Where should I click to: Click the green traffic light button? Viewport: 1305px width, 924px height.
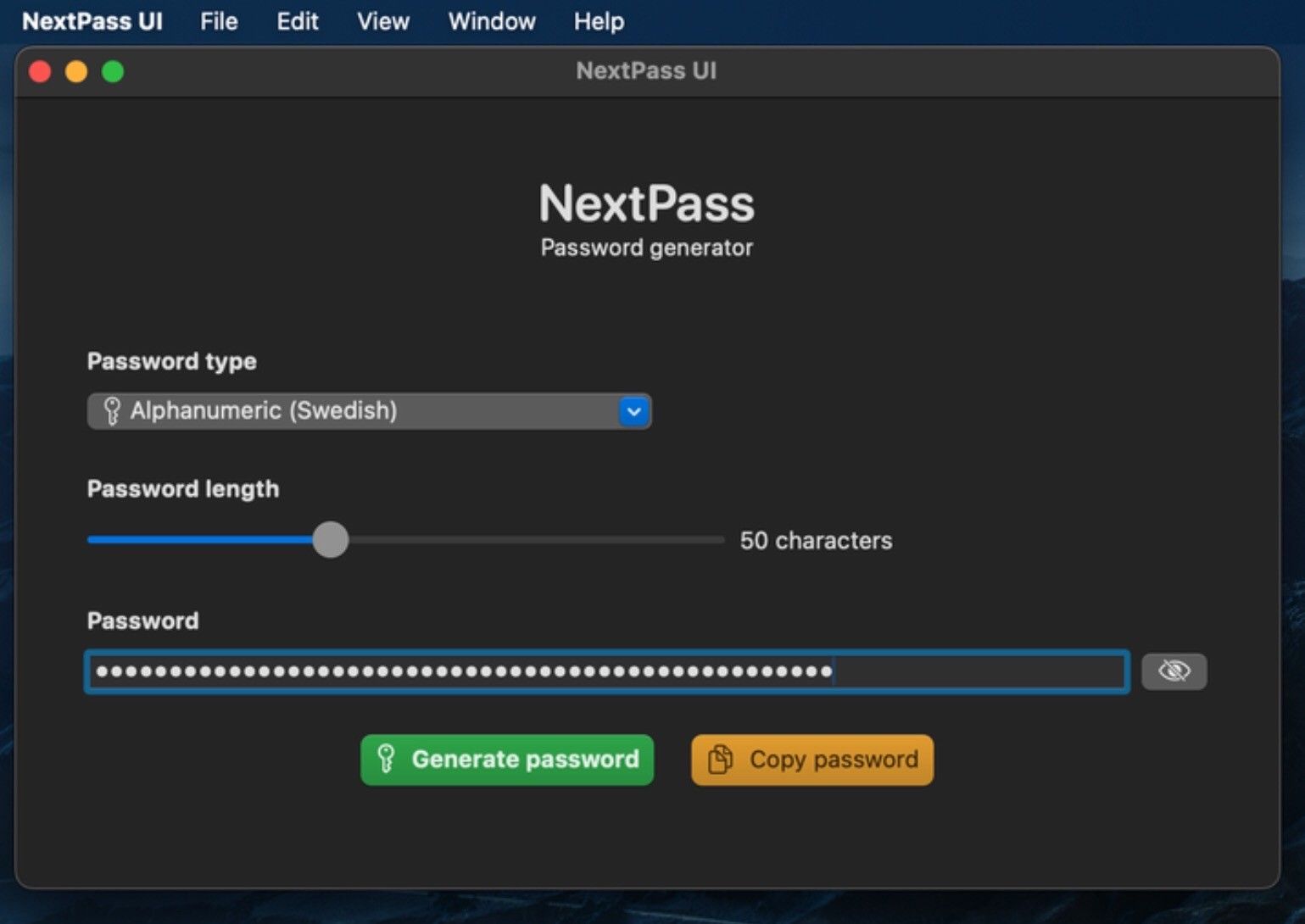click(x=113, y=71)
